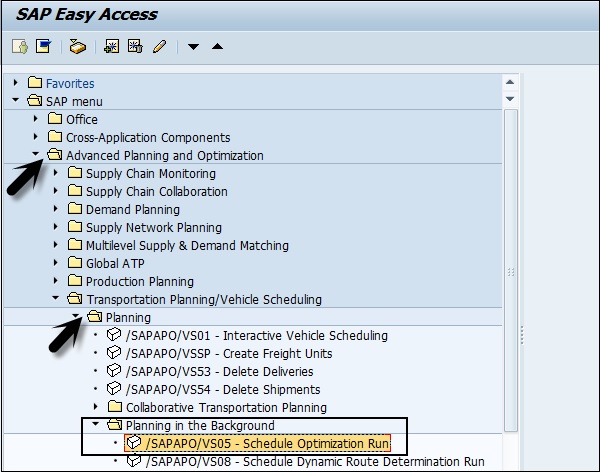Screen dimensions: 600x472
Task: Collapse Transportation Planning/Vehicle Scheduling arrow
Action: 55,298
